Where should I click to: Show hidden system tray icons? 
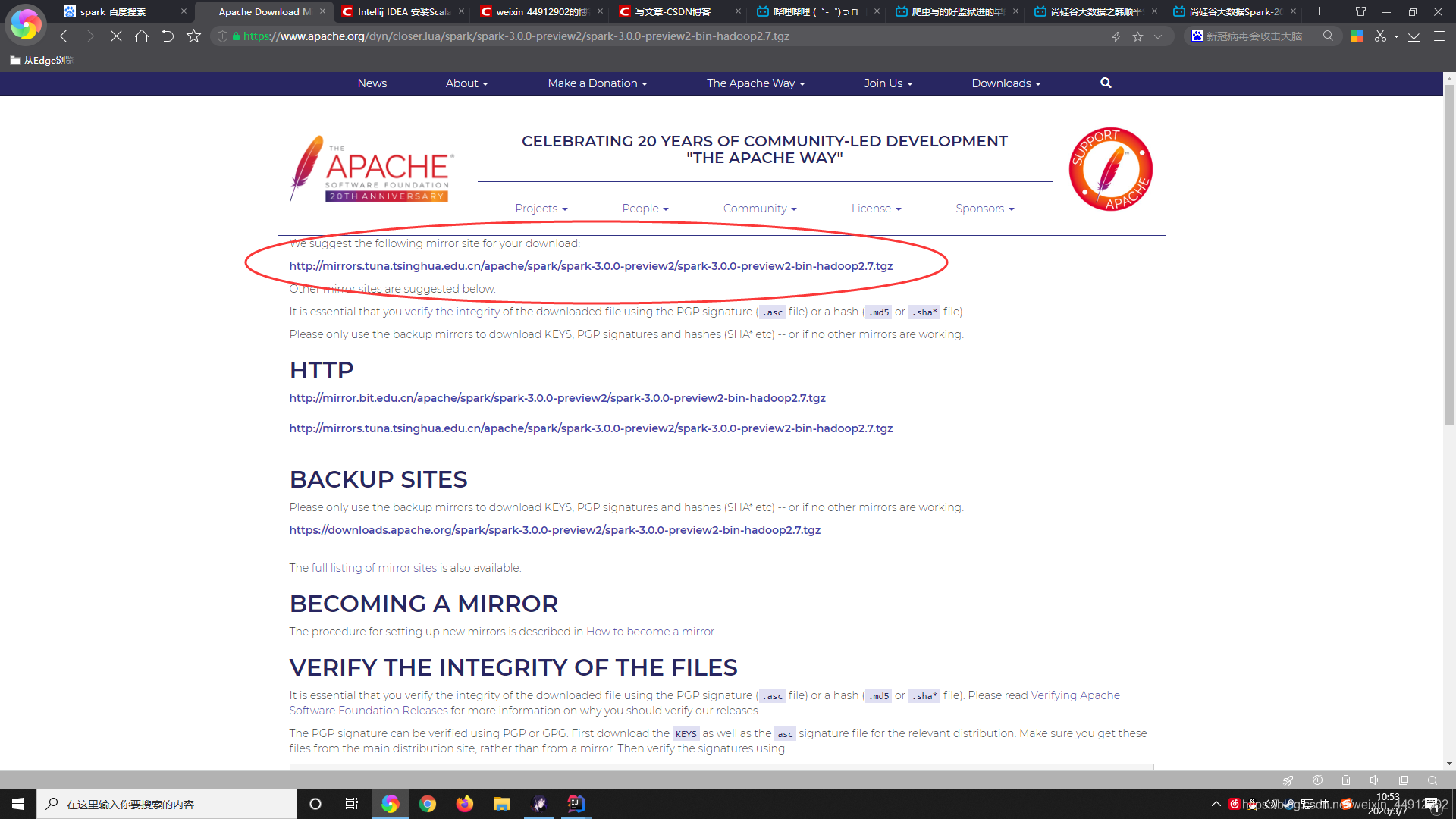pos(1216,804)
